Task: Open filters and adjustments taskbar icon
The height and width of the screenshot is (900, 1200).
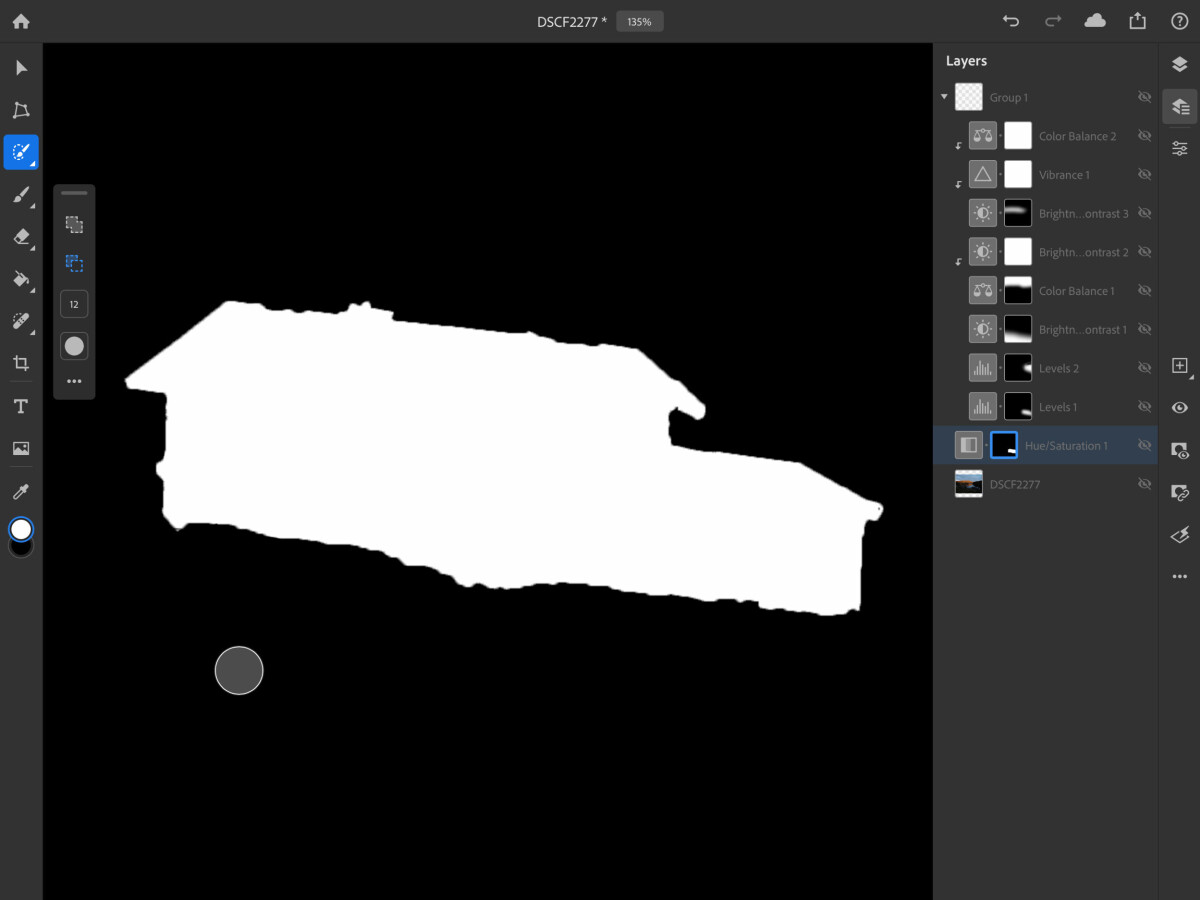Action: (x=1180, y=535)
